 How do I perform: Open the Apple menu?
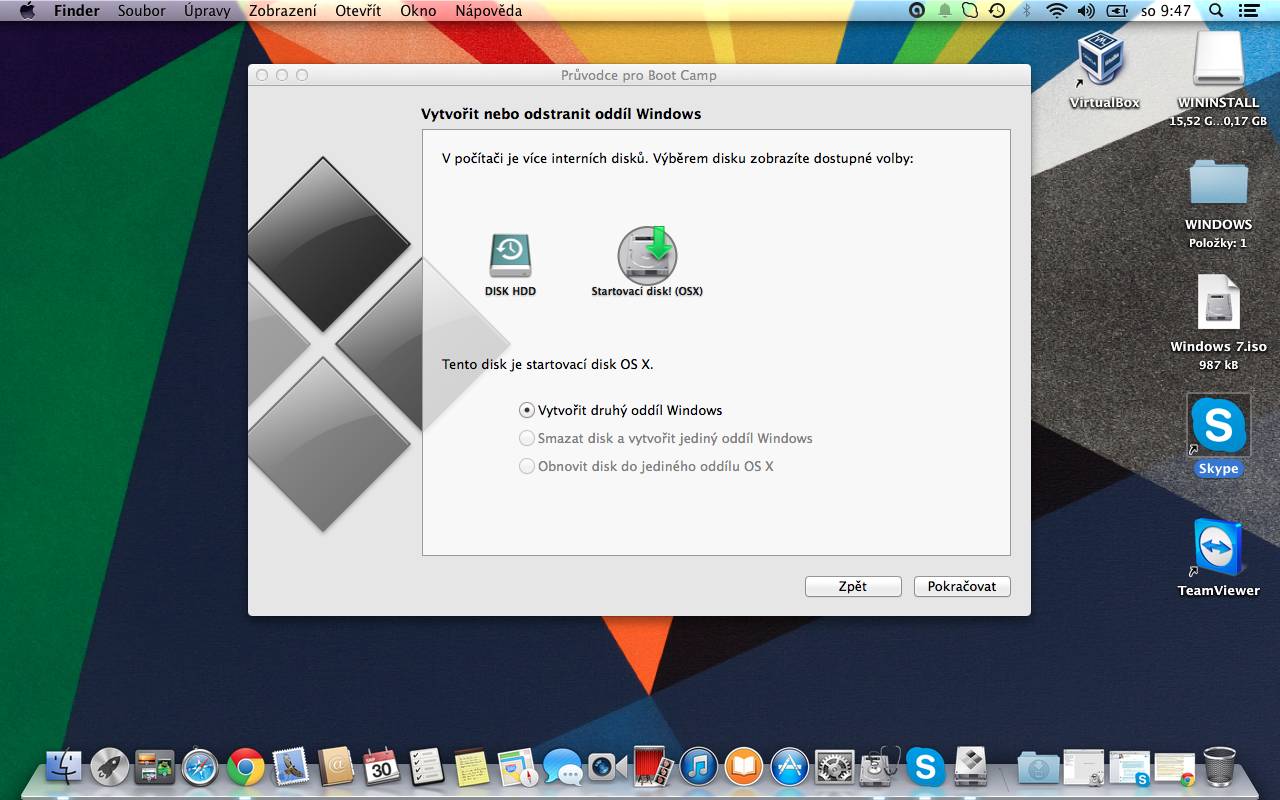(27, 11)
